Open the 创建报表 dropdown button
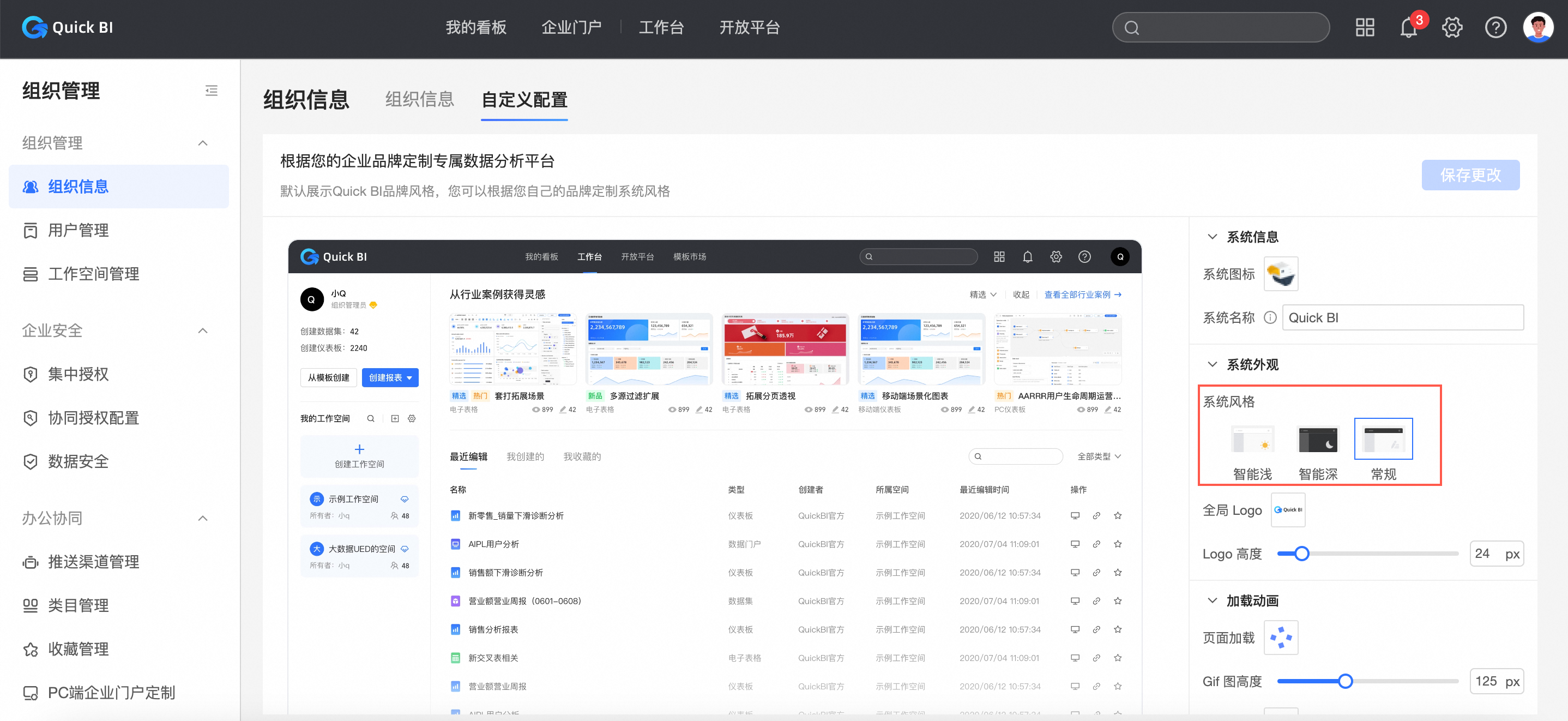 pos(390,377)
